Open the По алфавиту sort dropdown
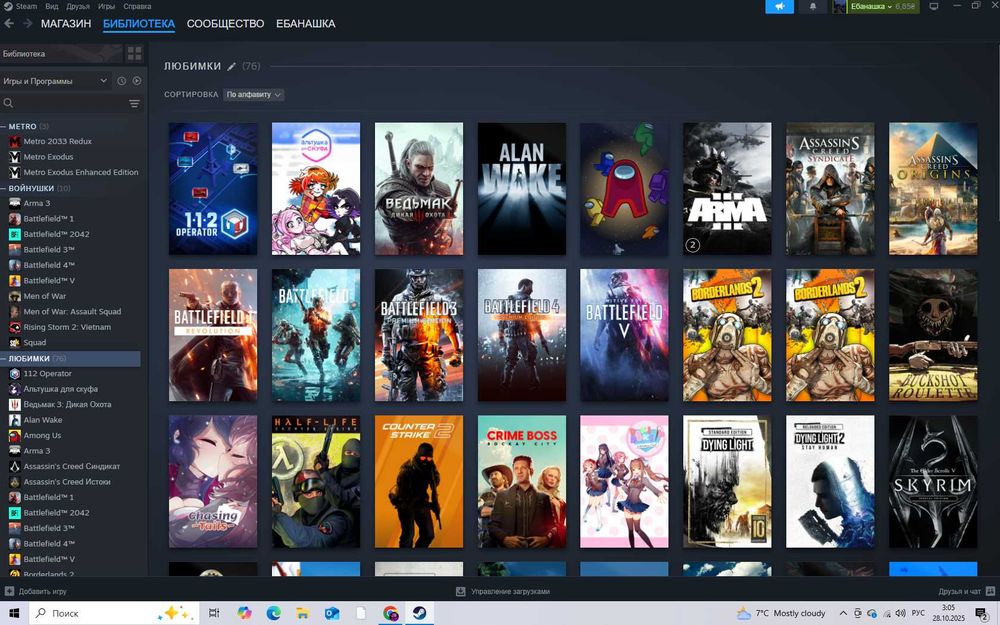 (253, 94)
